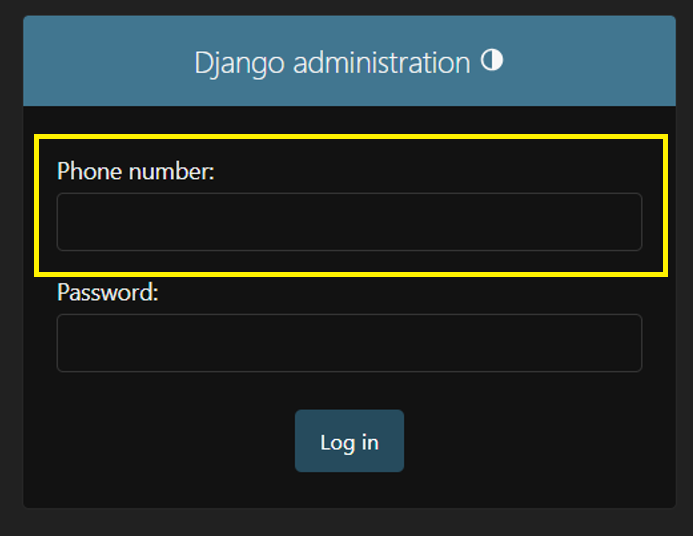693x536 pixels.
Task: Switch color theme beside Django administration title
Action: (491, 61)
